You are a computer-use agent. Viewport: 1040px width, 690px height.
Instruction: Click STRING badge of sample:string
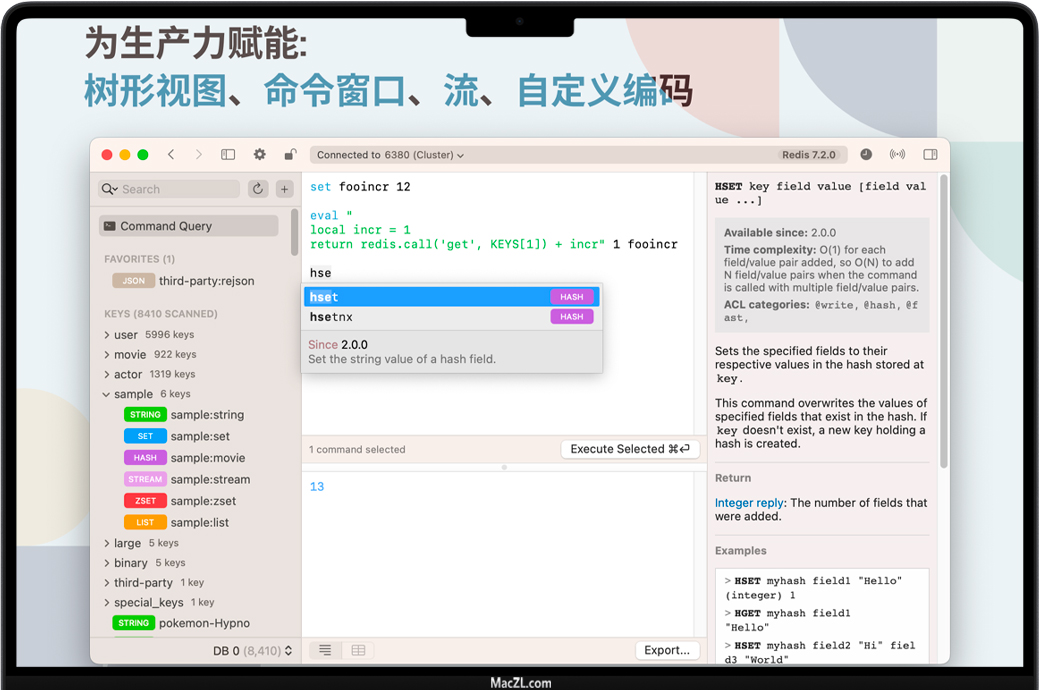(x=145, y=415)
